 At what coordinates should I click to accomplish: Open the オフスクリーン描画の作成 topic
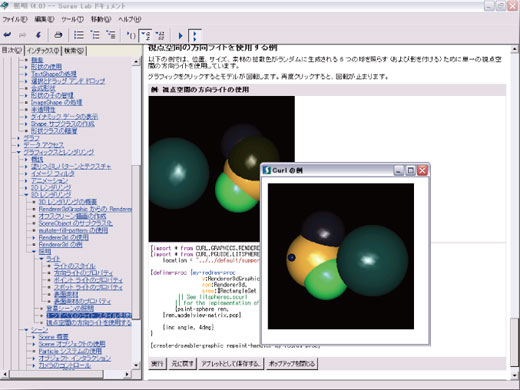tap(72, 216)
